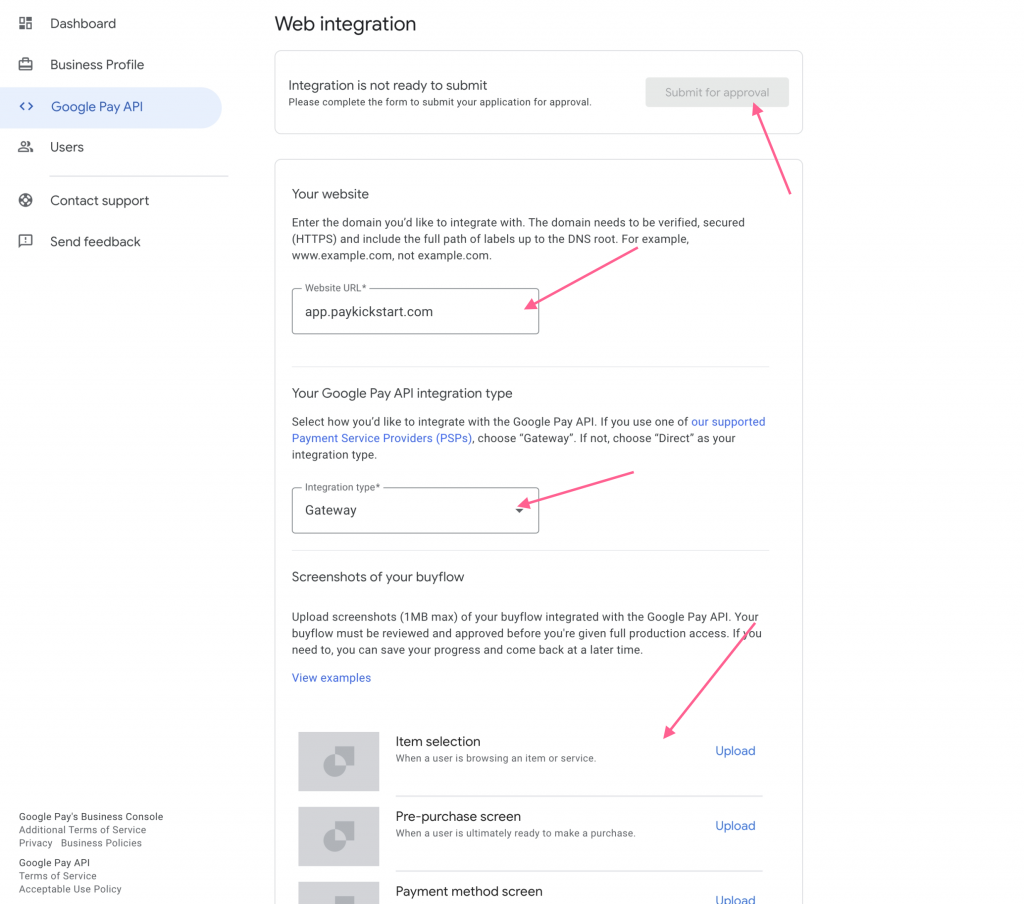Click the 'Pre-purchase screen' label

(x=458, y=816)
